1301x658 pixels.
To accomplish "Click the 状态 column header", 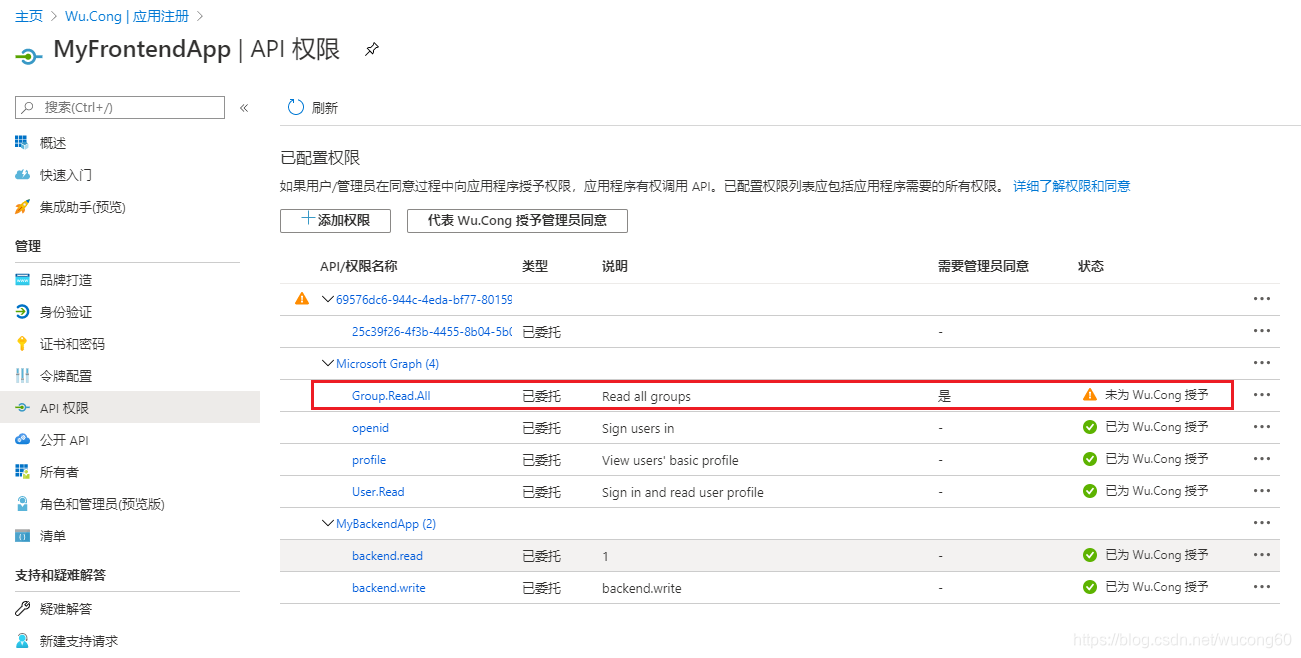I will 1091,266.
